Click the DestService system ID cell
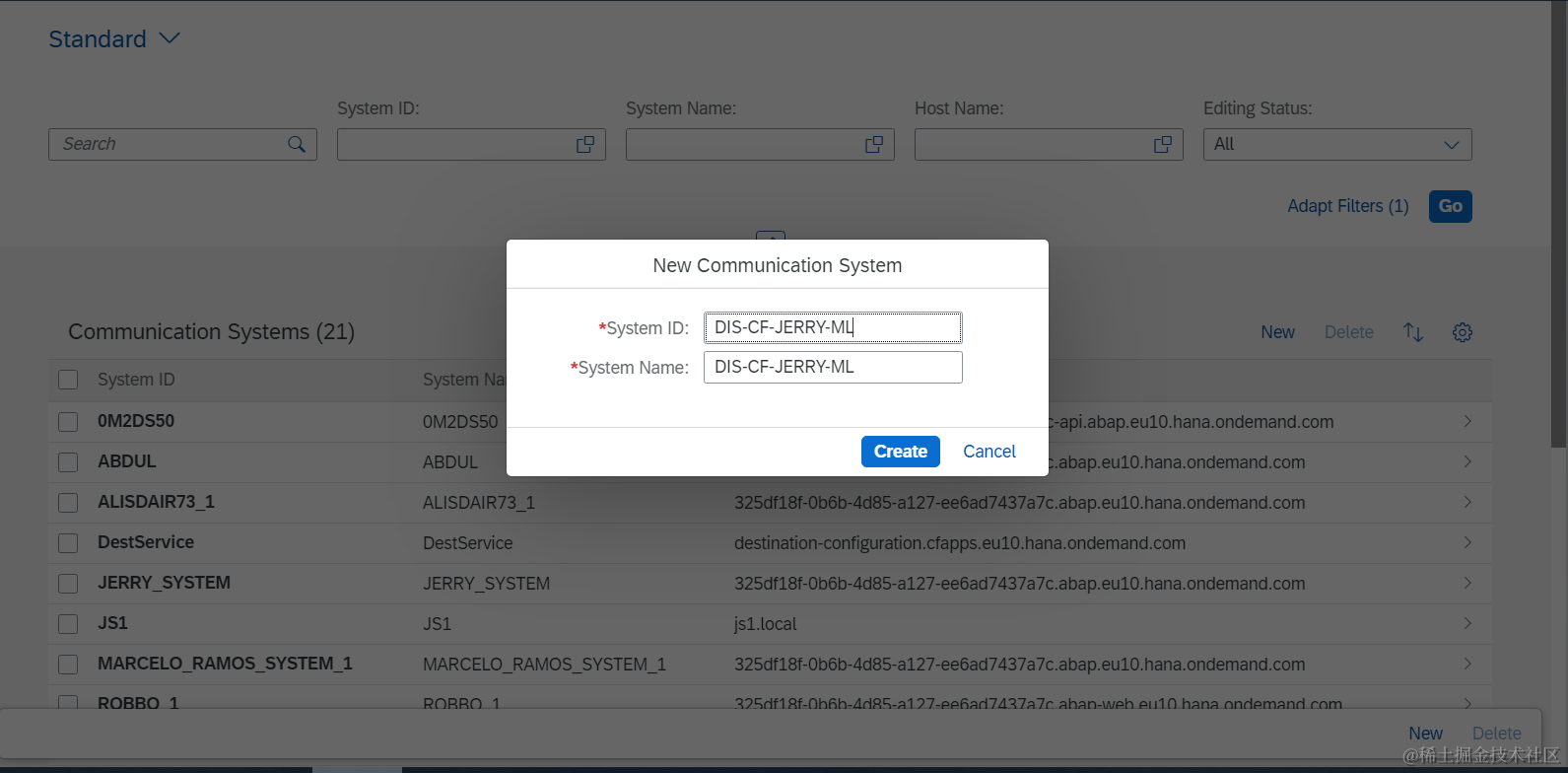 (146, 542)
